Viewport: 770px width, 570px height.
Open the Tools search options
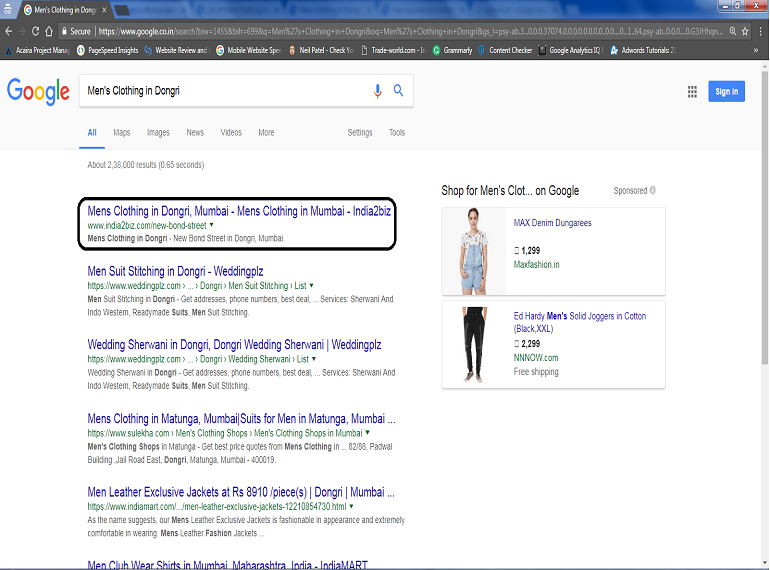coord(397,133)
